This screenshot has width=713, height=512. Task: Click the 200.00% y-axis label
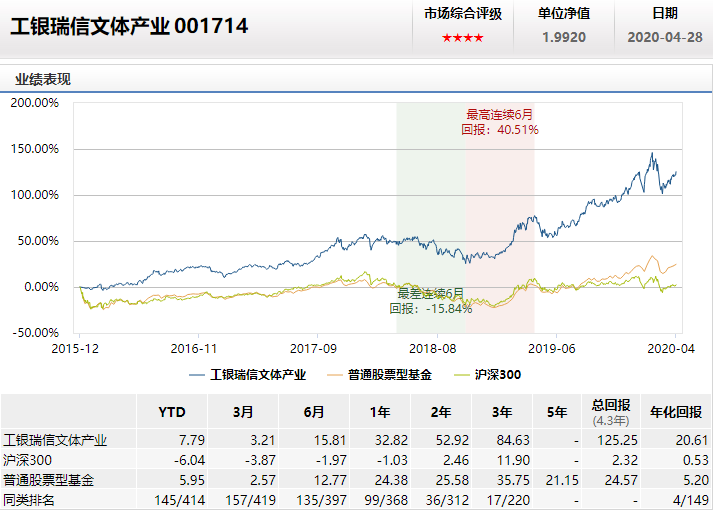(35, 103)
